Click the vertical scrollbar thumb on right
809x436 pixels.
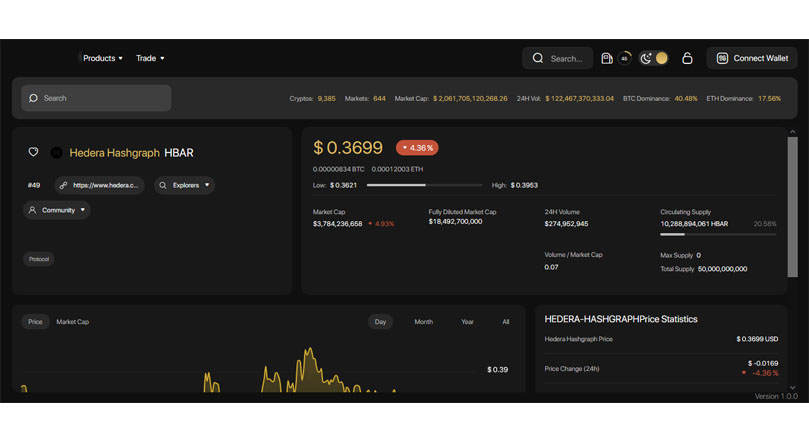(x=792, y=207)
